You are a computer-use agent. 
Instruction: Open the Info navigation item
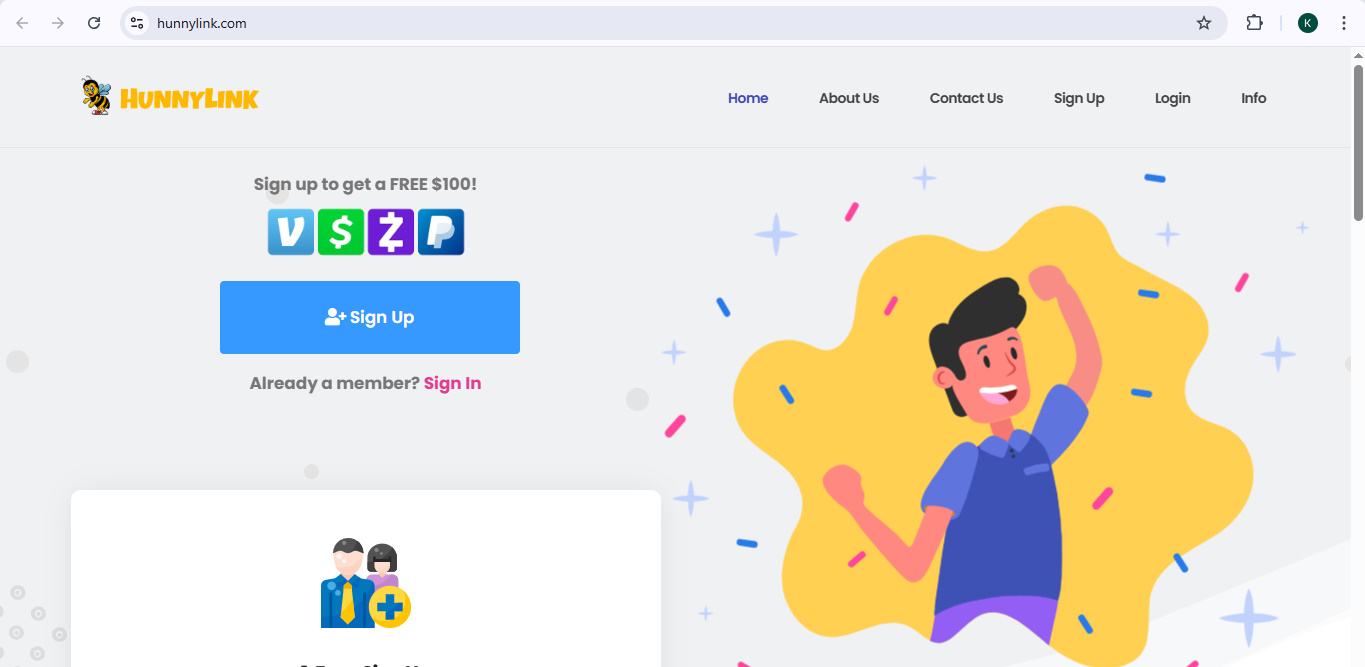coord(1254,98)
